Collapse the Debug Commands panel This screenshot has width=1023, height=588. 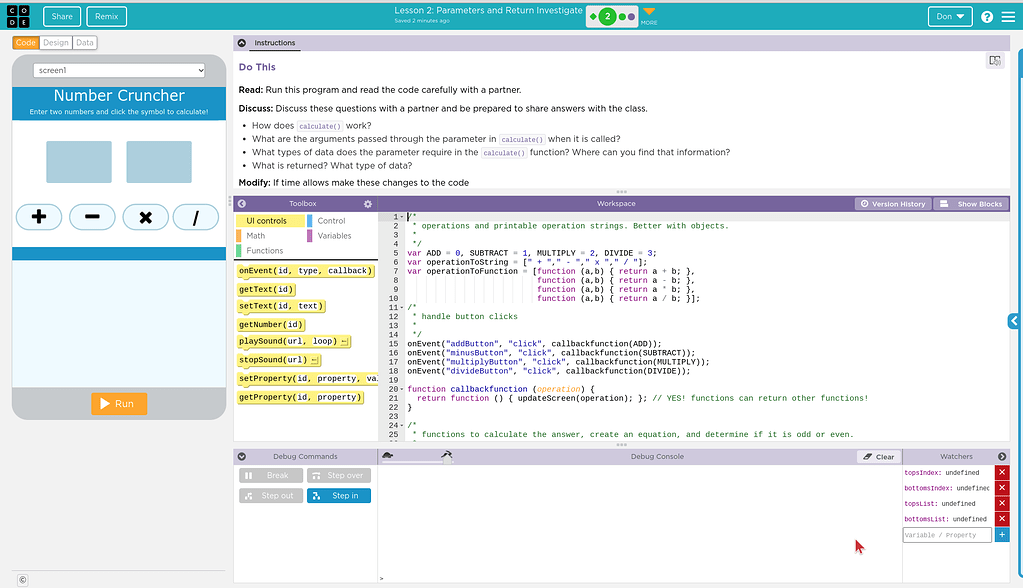242,457
